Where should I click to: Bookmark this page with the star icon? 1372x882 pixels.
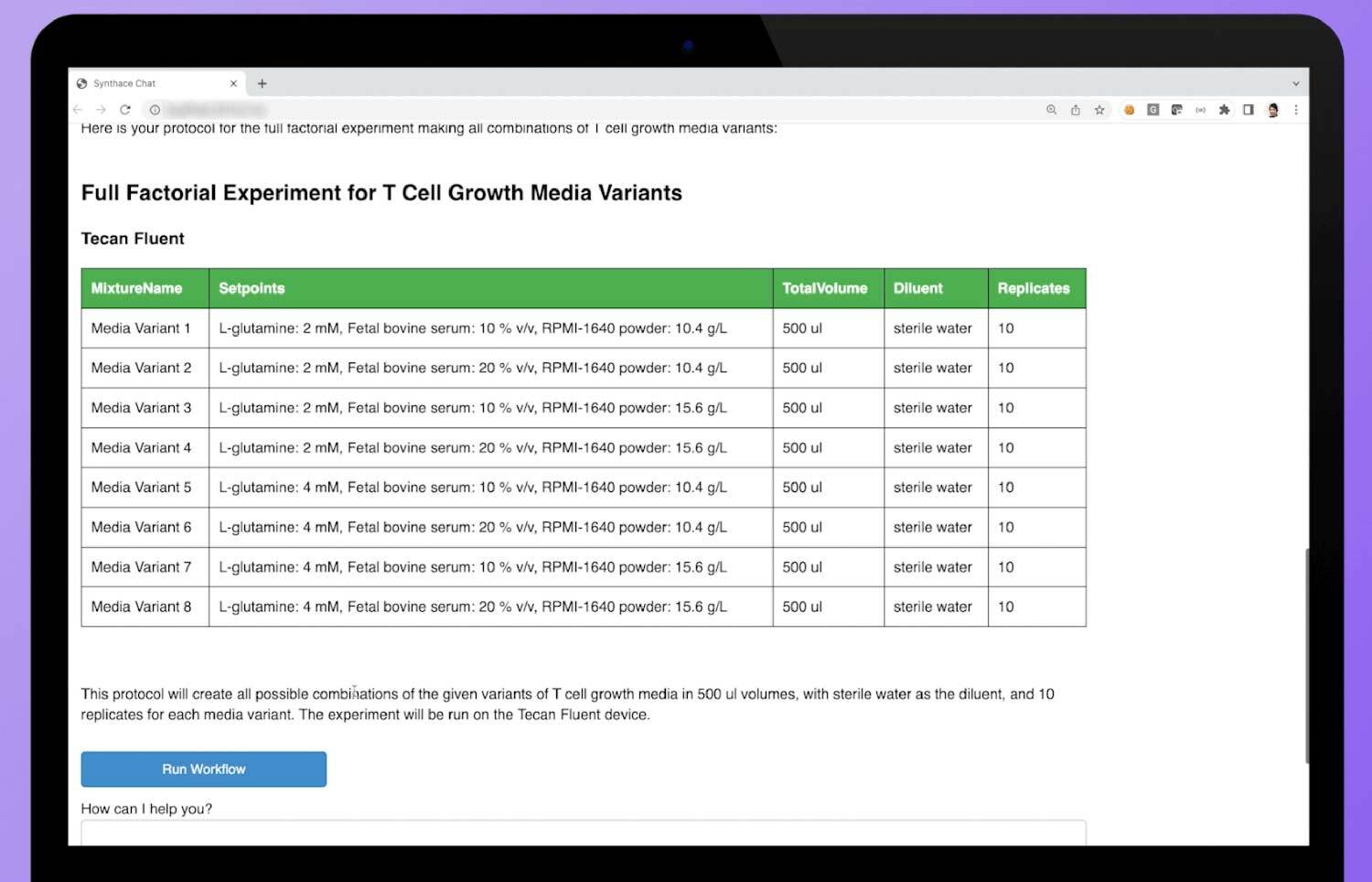click(1099, 110)
